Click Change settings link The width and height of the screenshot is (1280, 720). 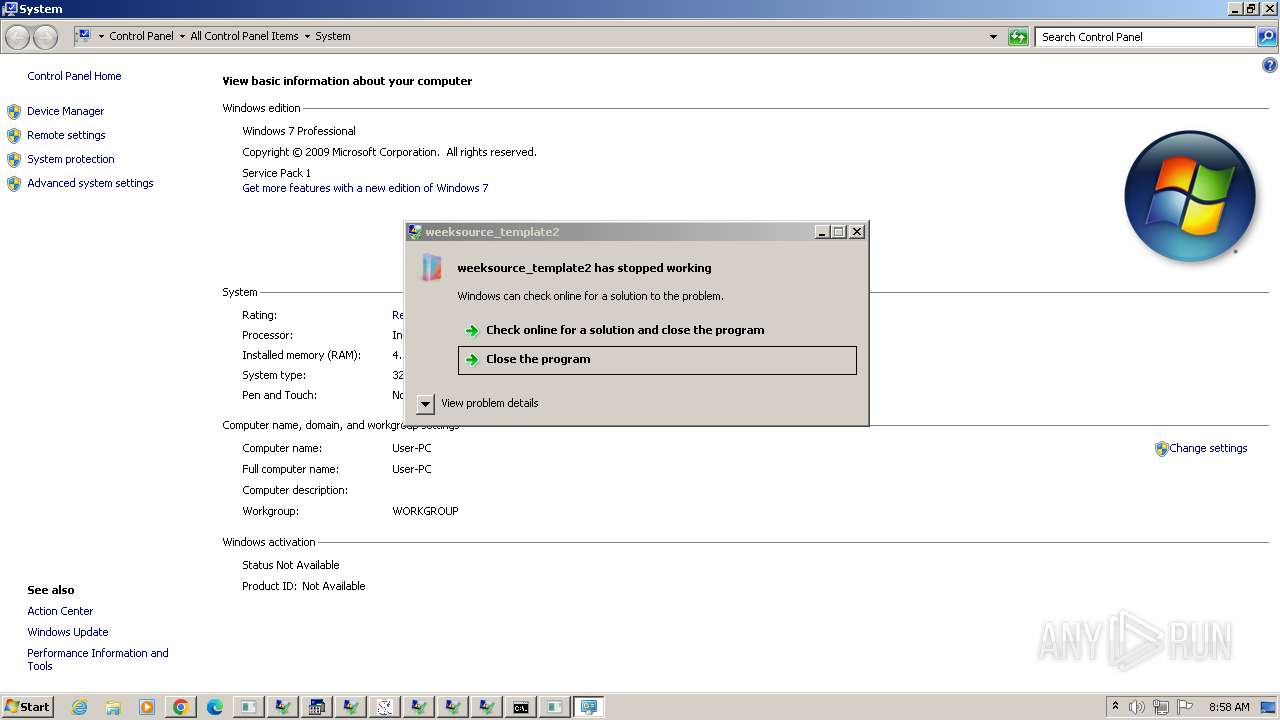[1208, 448]
